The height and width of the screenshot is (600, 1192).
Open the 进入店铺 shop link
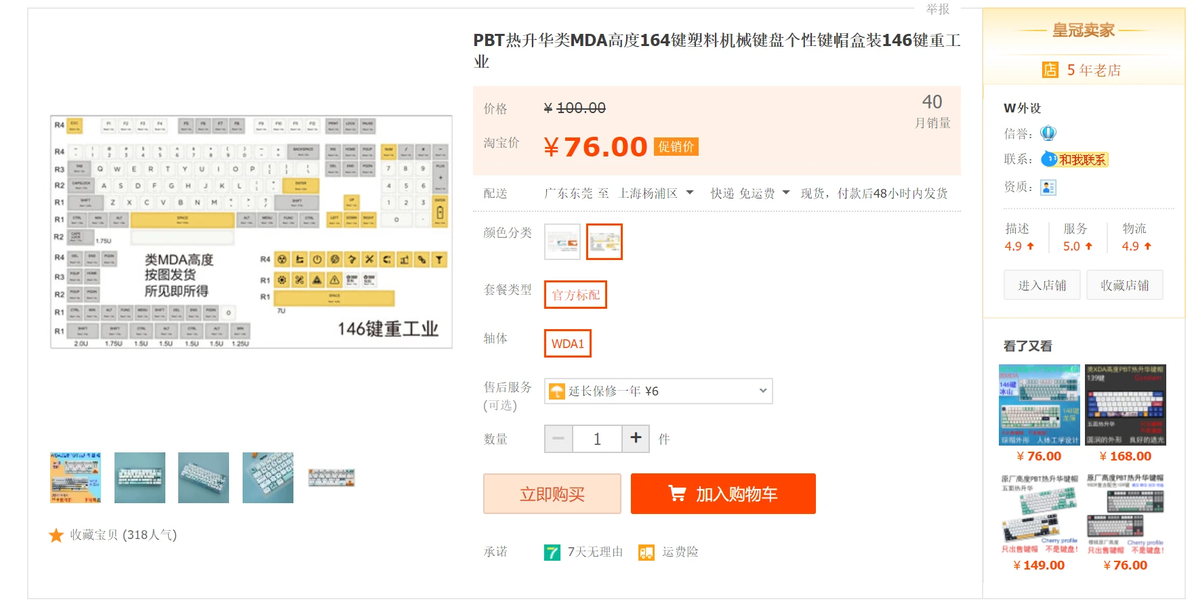(x=1041, y=285)
